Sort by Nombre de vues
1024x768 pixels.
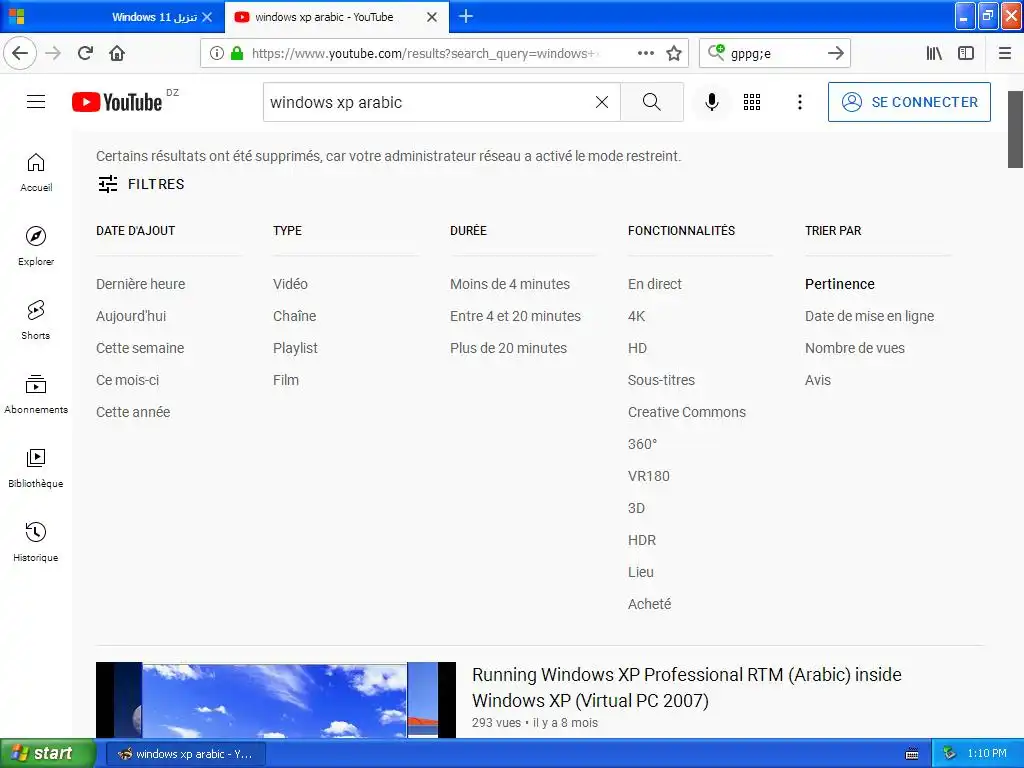point(854,348)
